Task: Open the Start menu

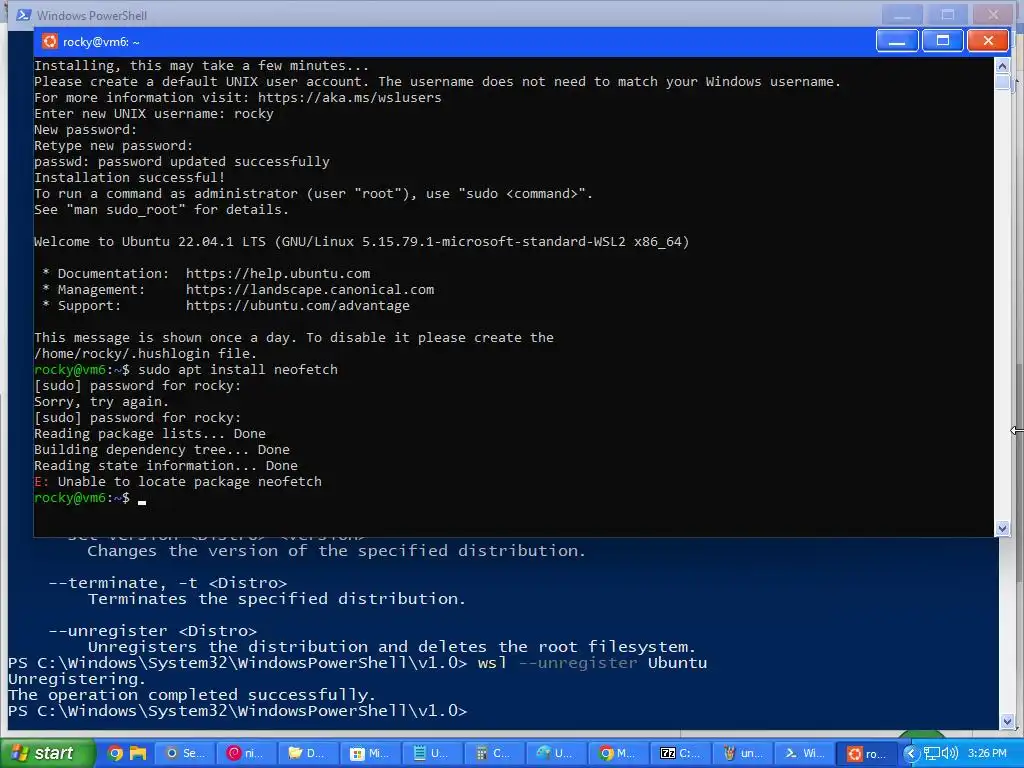Action: [48, 753]
